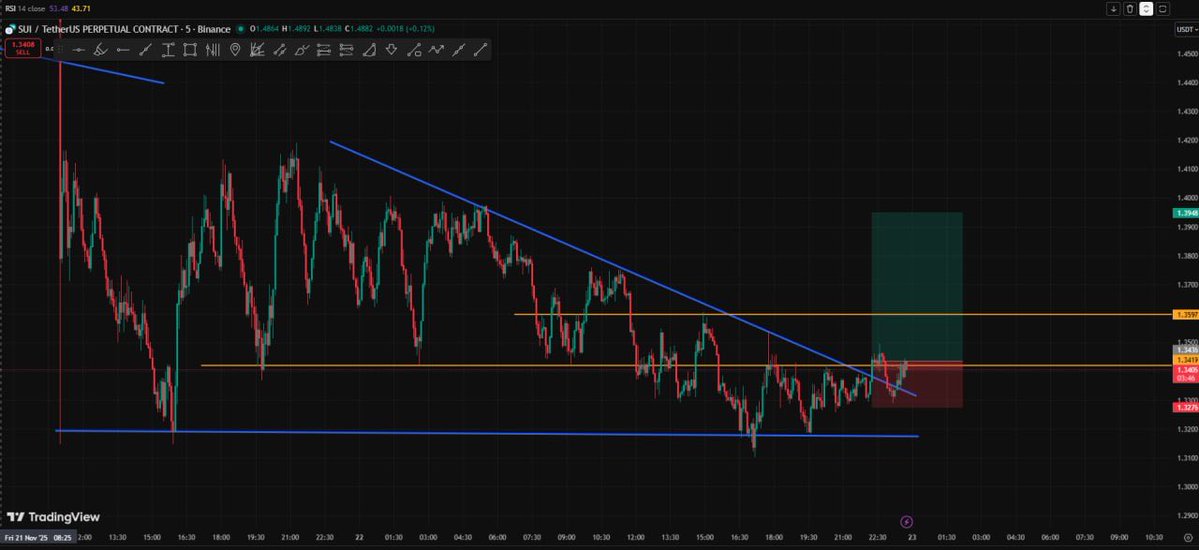Select the green profit zone of position
Screen dimensions: 1199x550
(x=917, y=287)
